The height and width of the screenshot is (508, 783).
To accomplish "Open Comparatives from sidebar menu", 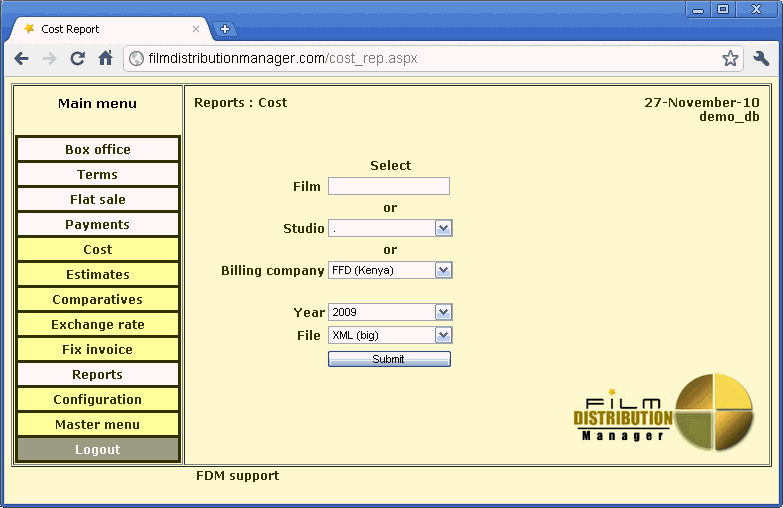I will [98, 300].
